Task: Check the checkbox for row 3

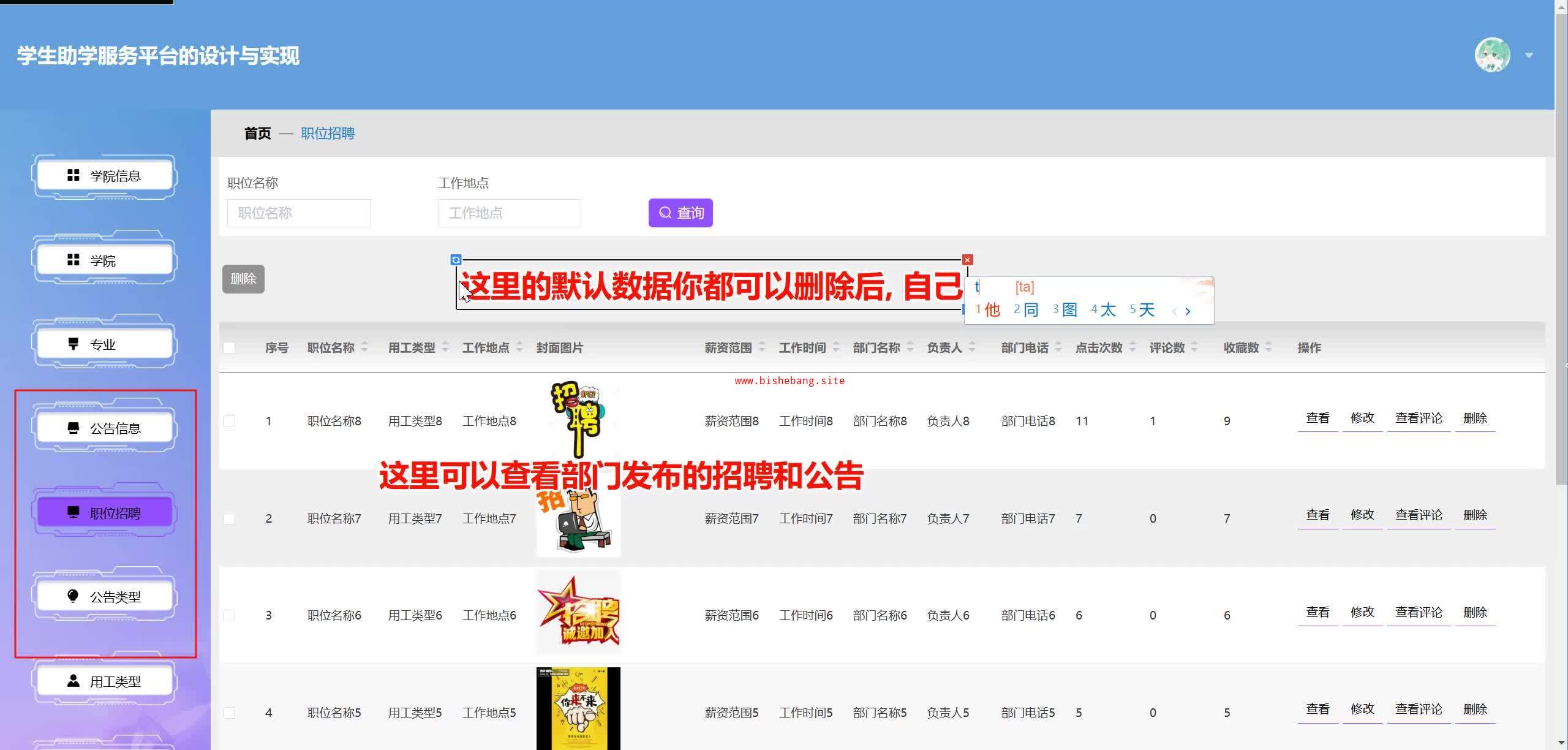Action: (229, 615)
